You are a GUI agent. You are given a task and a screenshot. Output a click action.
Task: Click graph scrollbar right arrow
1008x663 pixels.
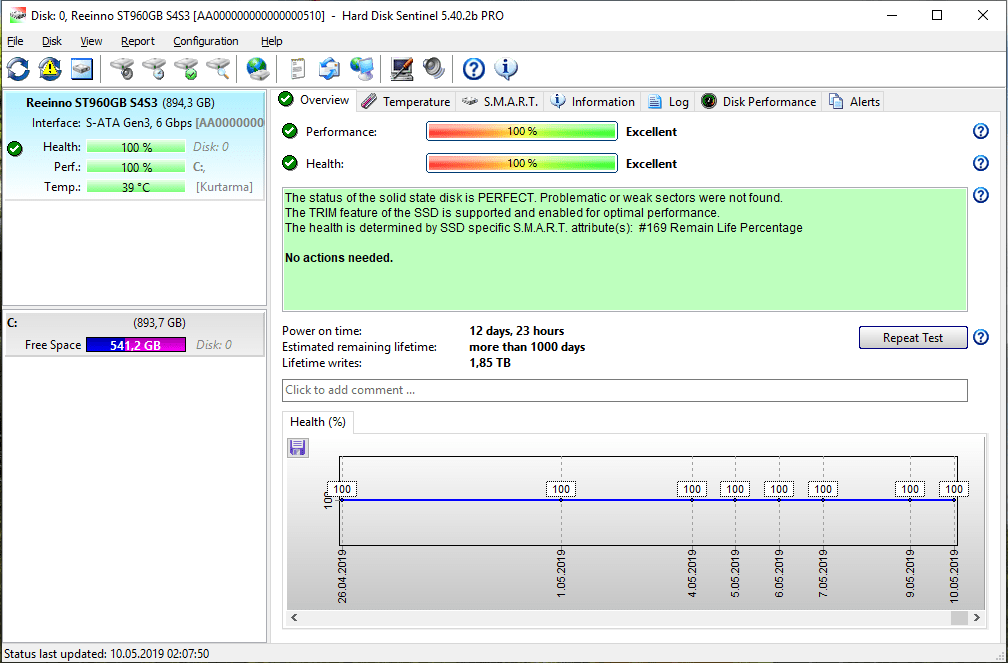coord(976,617)
